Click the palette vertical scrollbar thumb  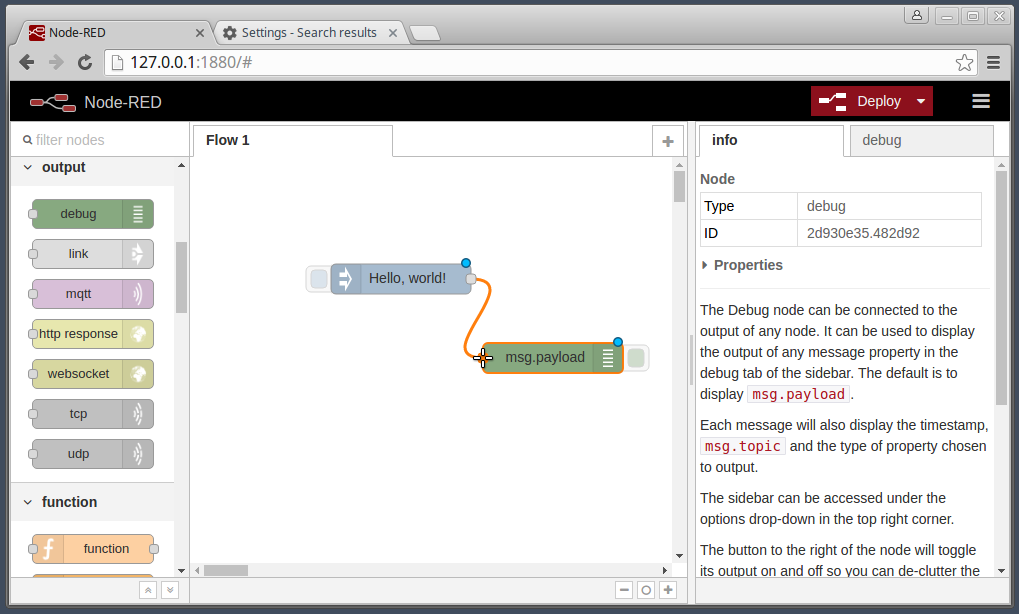click(x=181, y=277)
